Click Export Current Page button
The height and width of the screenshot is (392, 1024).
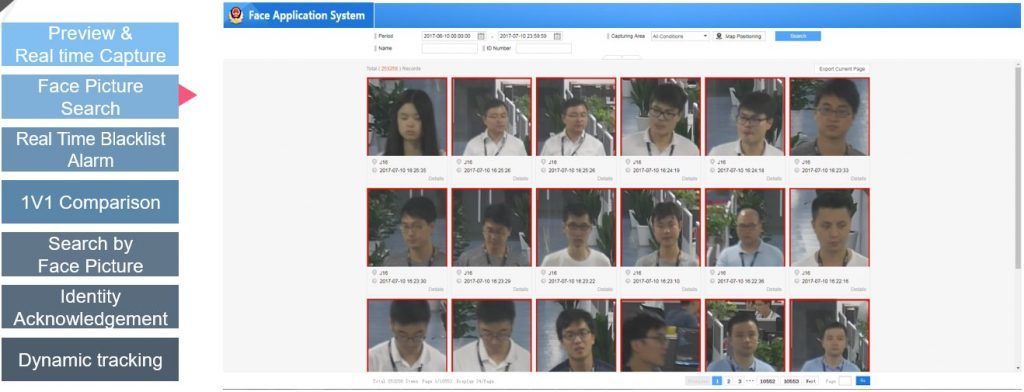(842, 69)
